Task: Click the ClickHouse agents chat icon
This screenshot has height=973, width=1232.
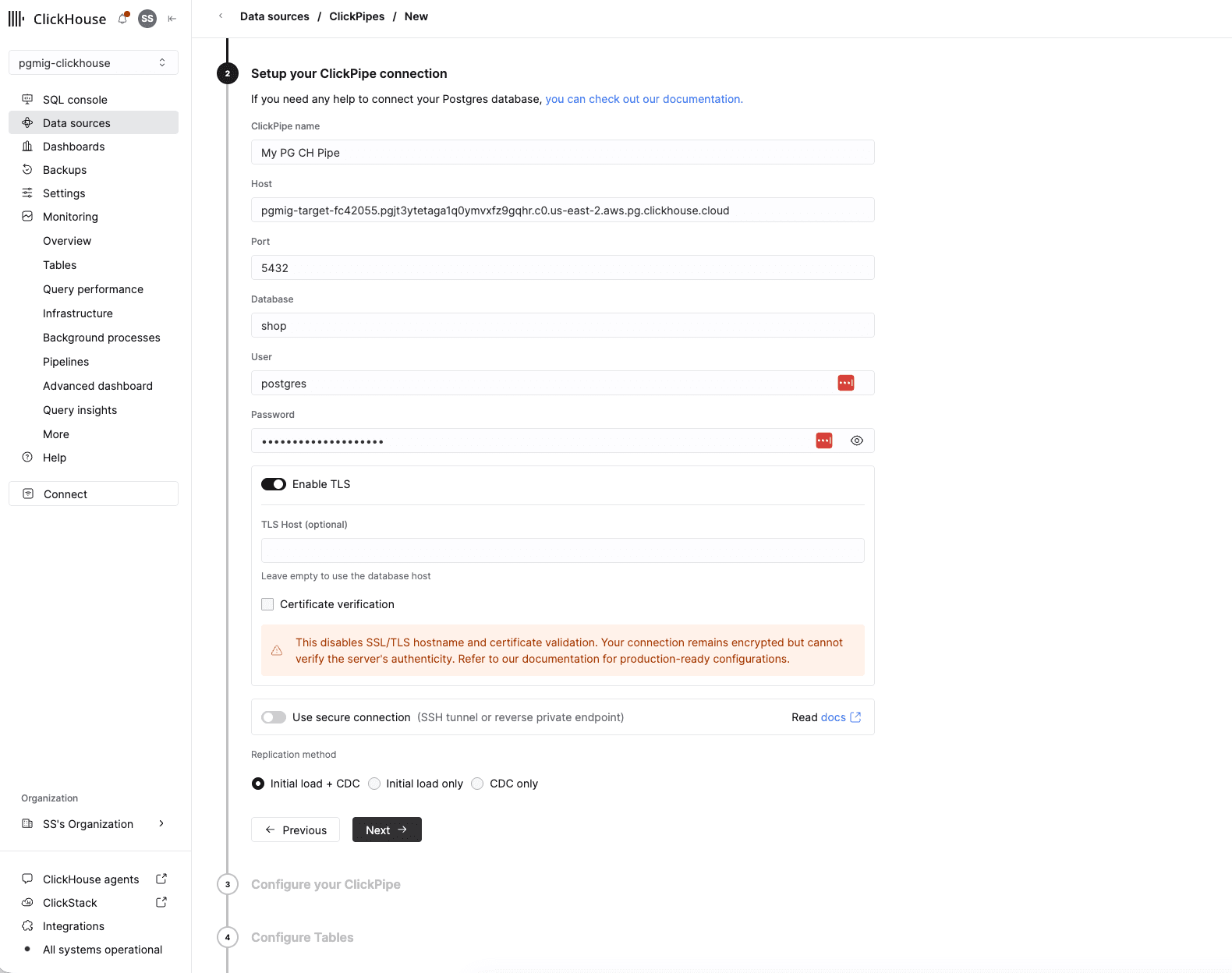Action: pyautogui.click(x=27, y=879)
